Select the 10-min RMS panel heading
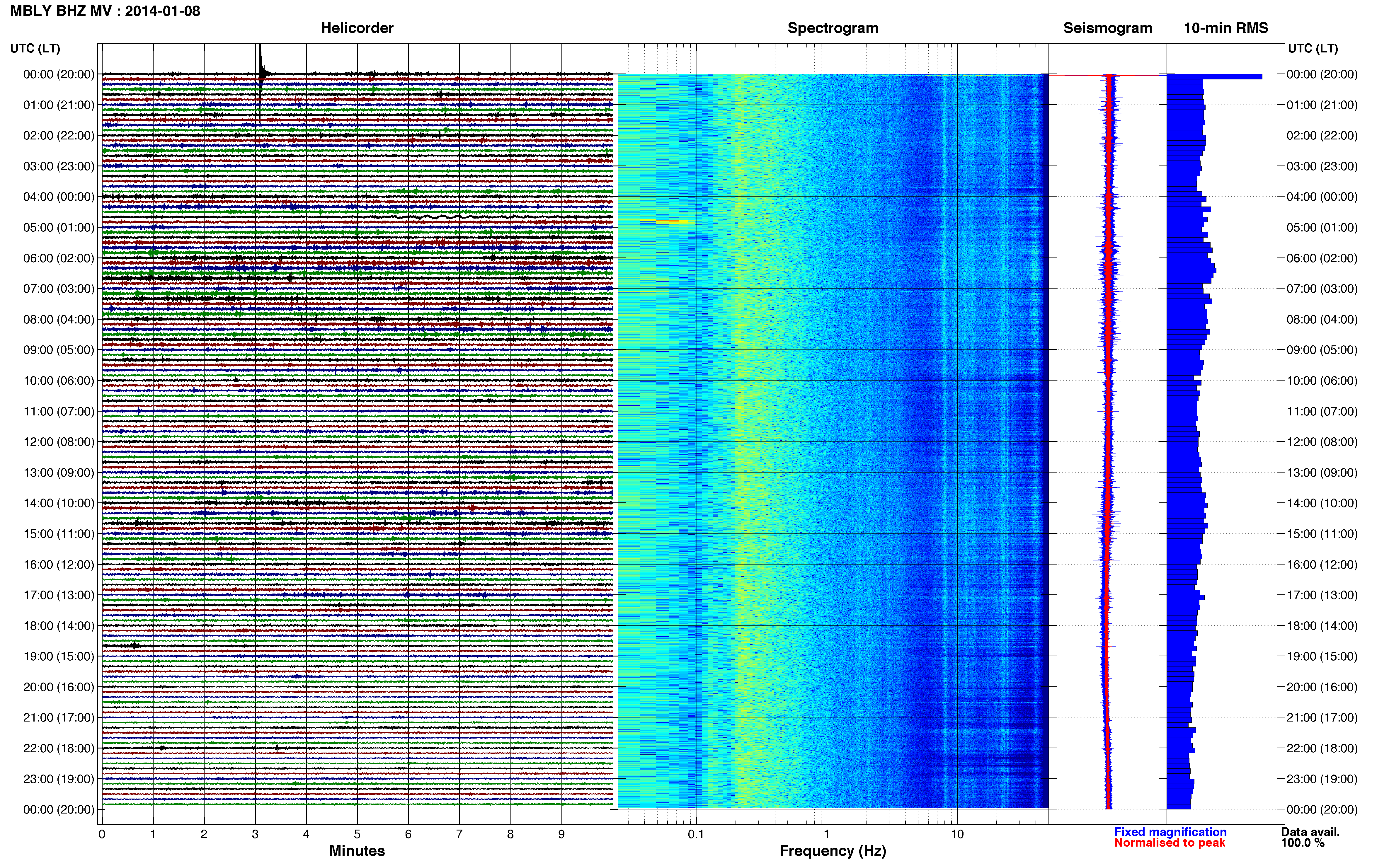This screenshot has width=1389, height=868. tap(1226, 28)
